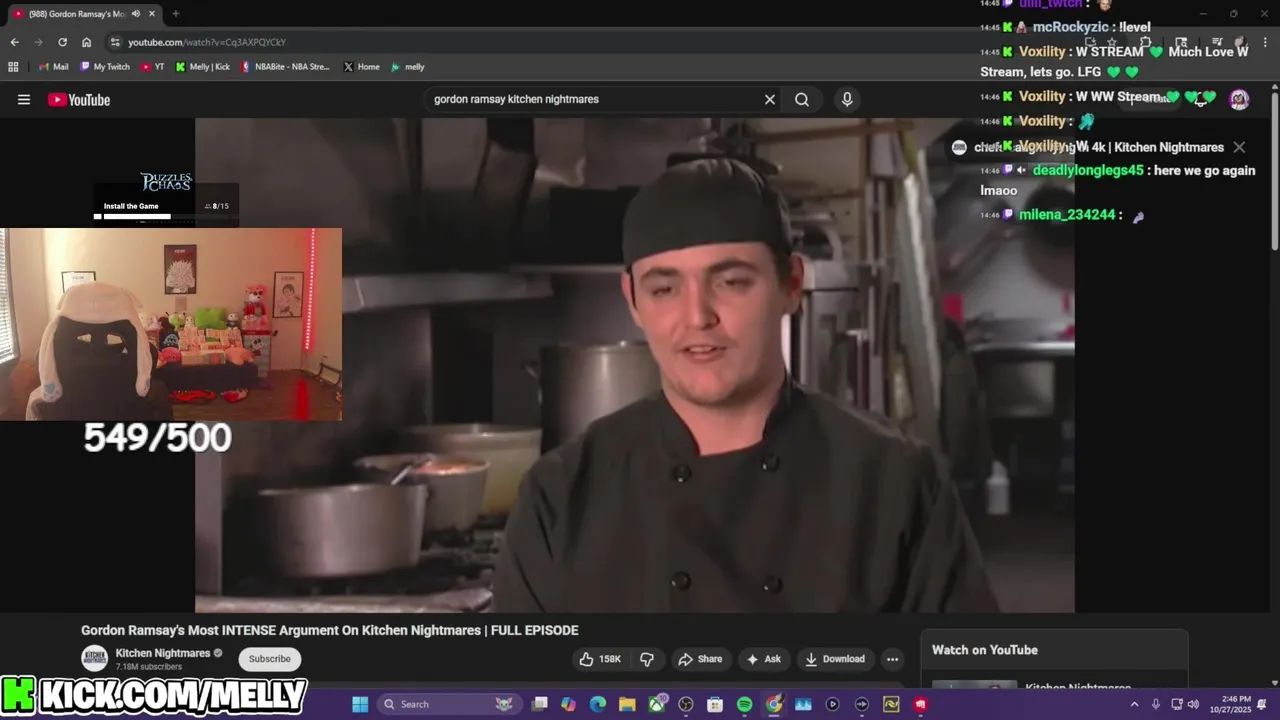Click the page vertical scrollbar
The width and height of the screenshot is (1280, 720).
coord(1275,170)
